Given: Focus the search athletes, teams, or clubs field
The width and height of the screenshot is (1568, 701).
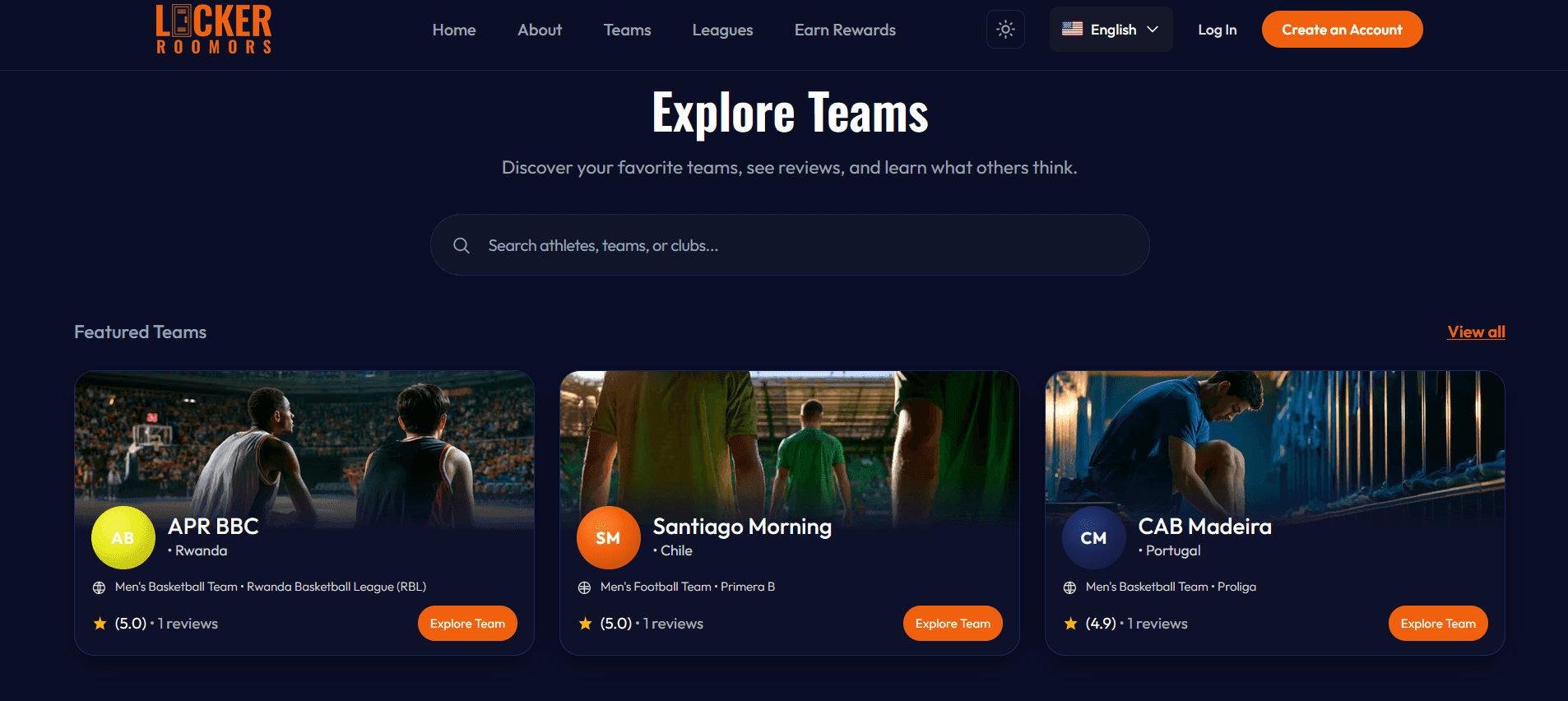Looking at the screenshot, I should pos(790,245).
